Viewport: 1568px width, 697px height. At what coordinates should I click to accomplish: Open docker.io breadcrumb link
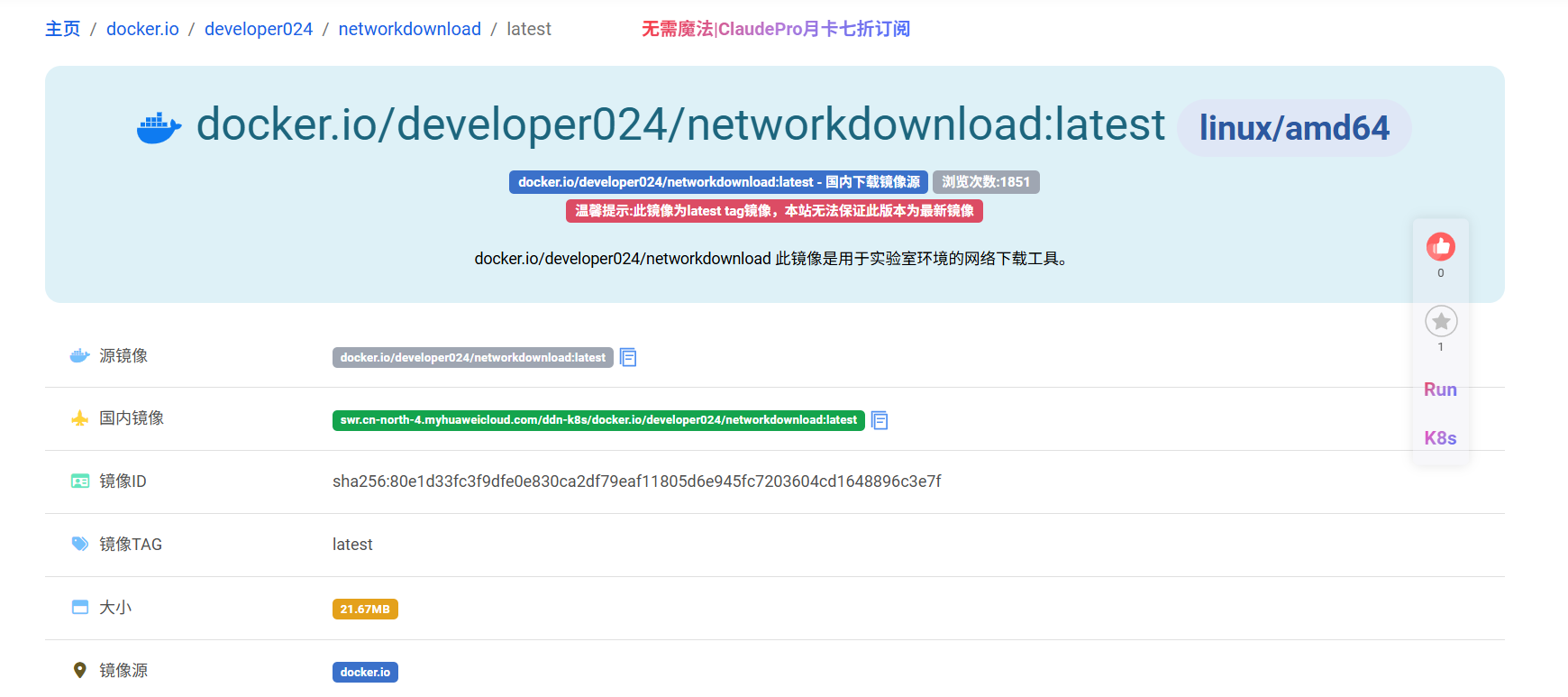(x=142, y=29)
